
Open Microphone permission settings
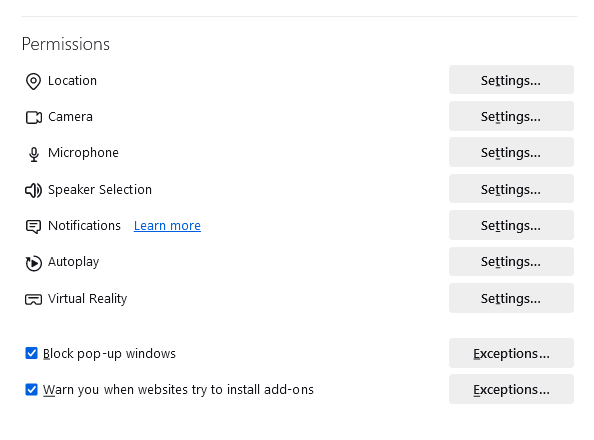pos(511,152)
